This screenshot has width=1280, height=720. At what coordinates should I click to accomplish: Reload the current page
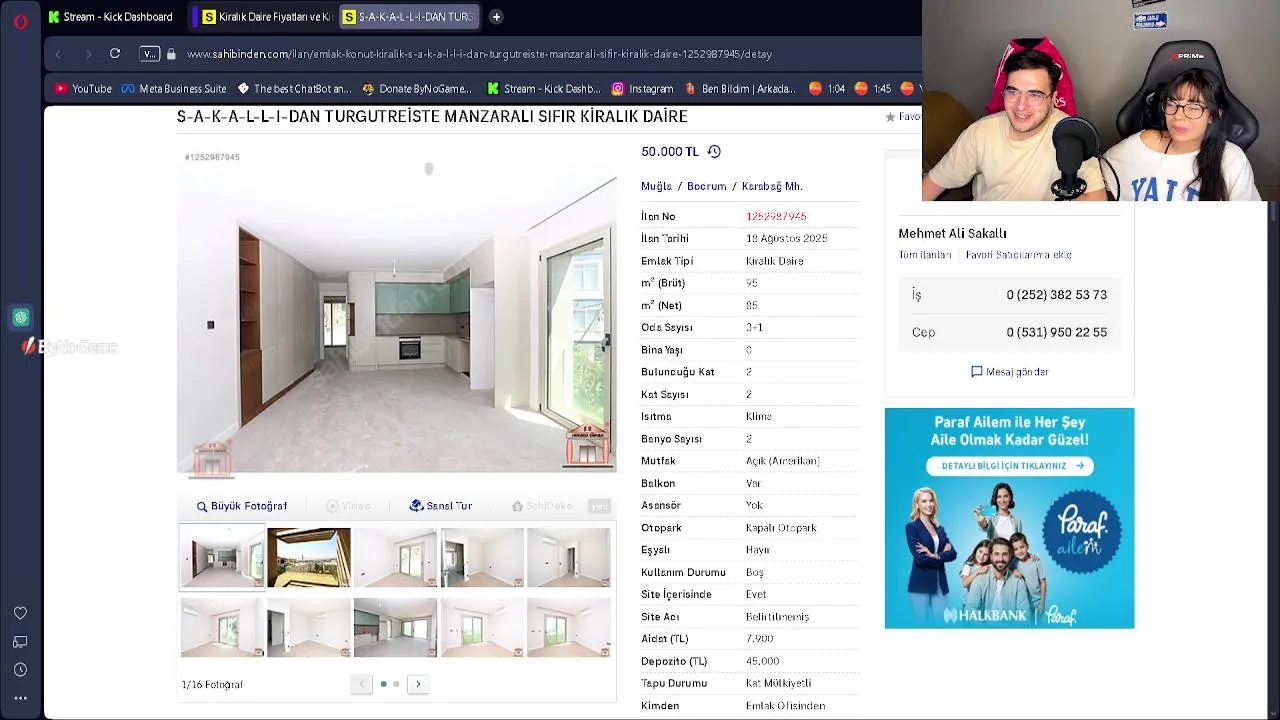click(115, 54)
